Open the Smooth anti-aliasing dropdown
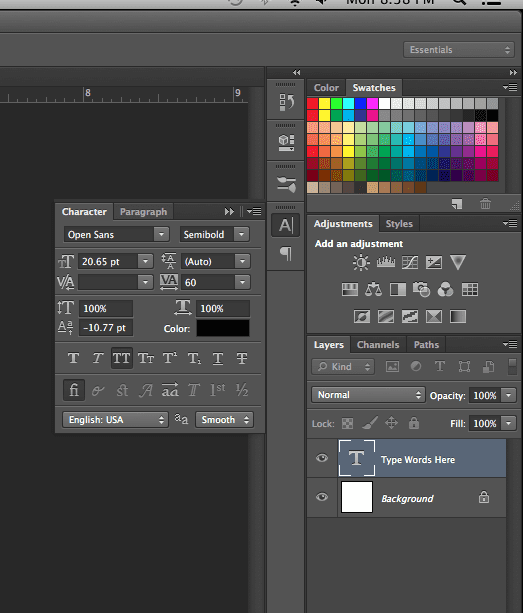Image resolution: width=523 pixels, height=613 pixels. pos(224,419)
